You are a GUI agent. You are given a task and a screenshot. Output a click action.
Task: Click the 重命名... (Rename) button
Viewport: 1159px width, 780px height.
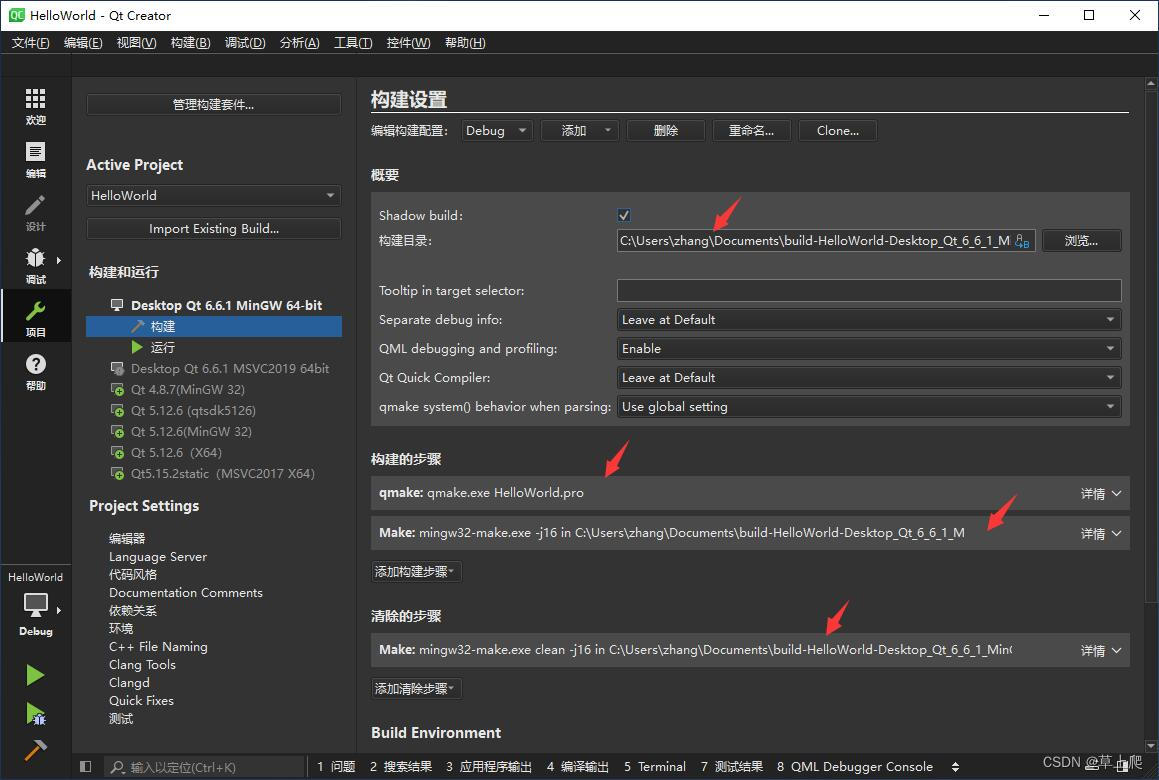[x=751, y=131]
